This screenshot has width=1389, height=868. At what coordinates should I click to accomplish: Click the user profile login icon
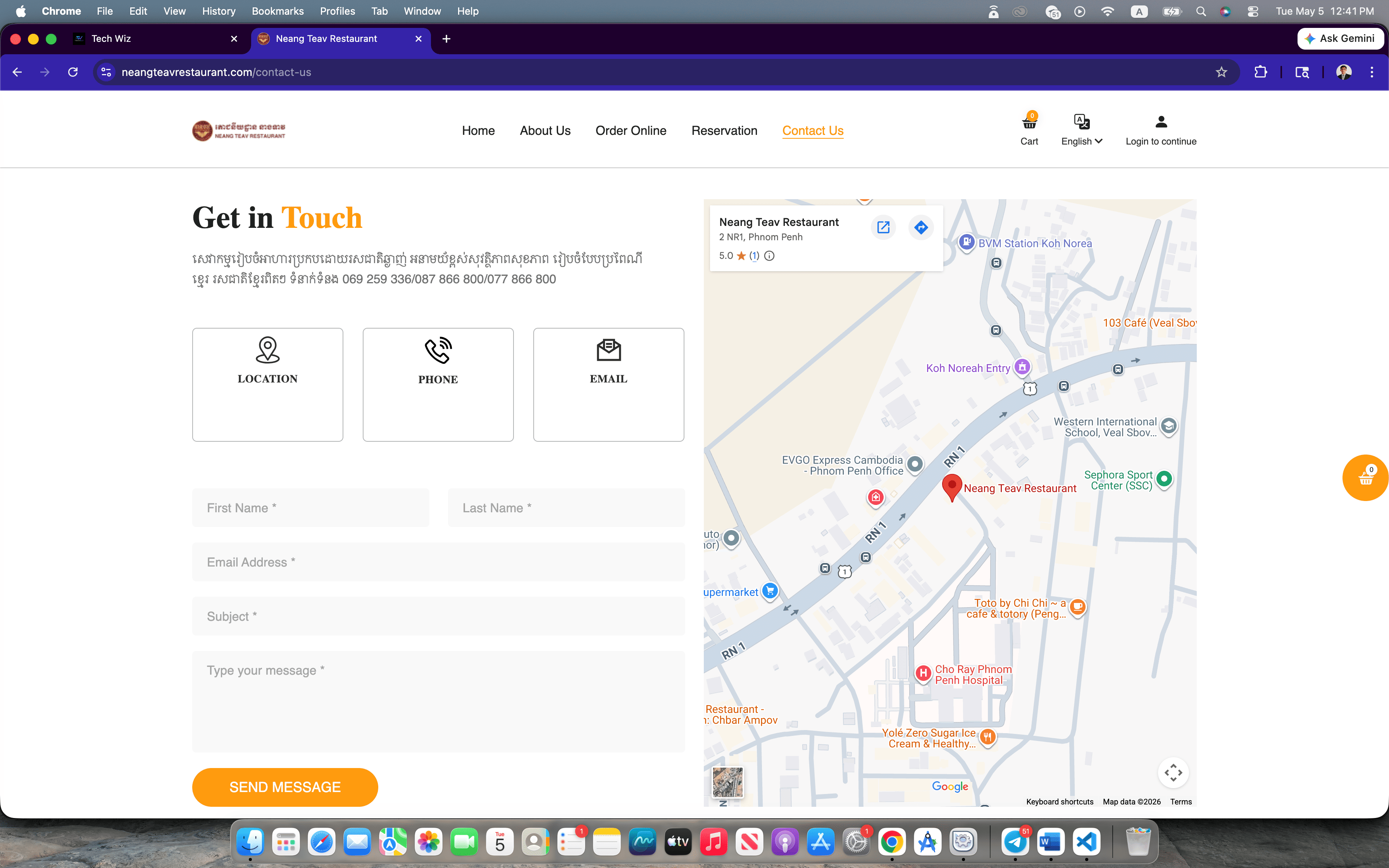tap(1161, 122)
